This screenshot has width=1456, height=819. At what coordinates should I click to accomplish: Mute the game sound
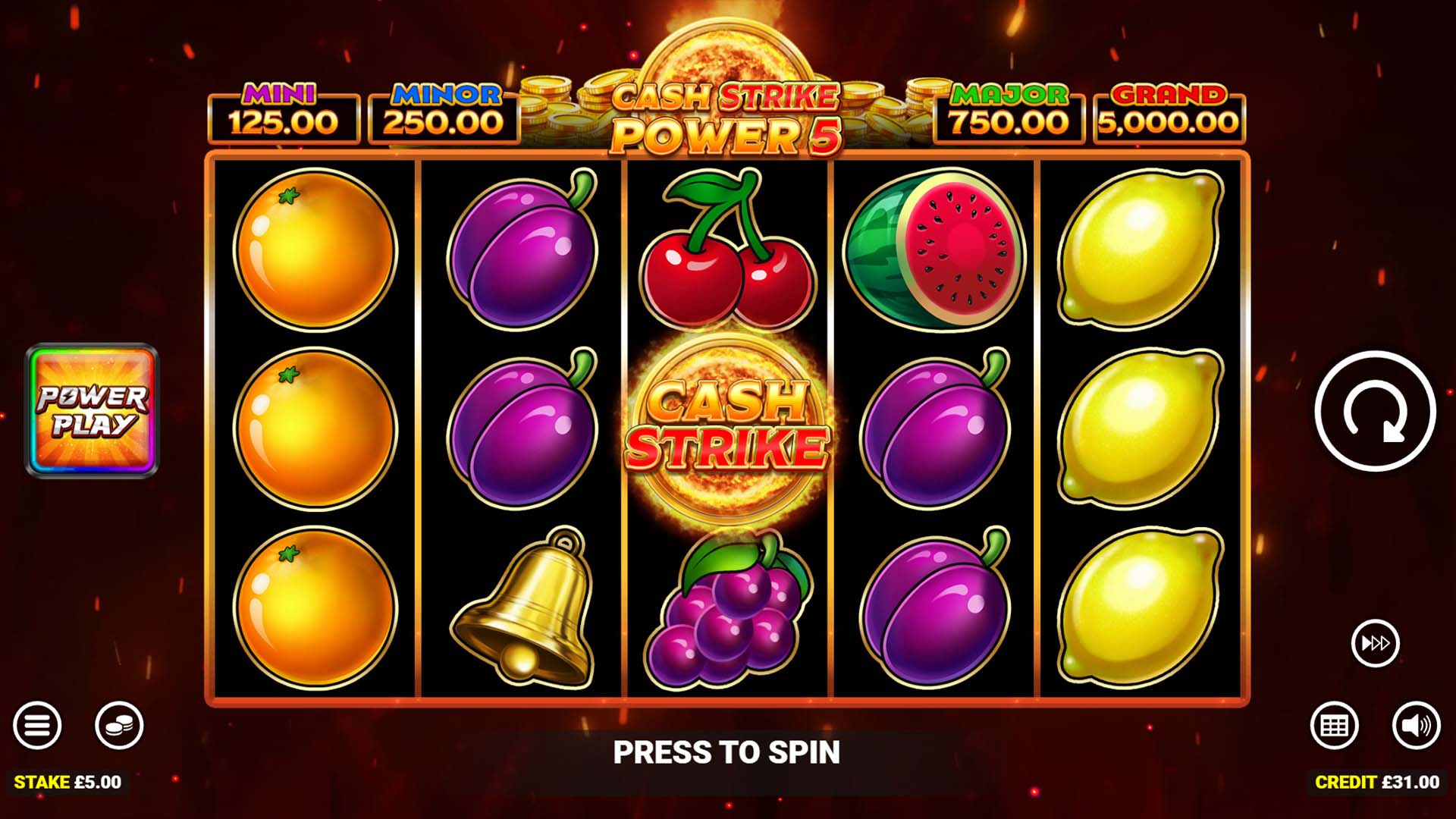tap(1416, 726)
